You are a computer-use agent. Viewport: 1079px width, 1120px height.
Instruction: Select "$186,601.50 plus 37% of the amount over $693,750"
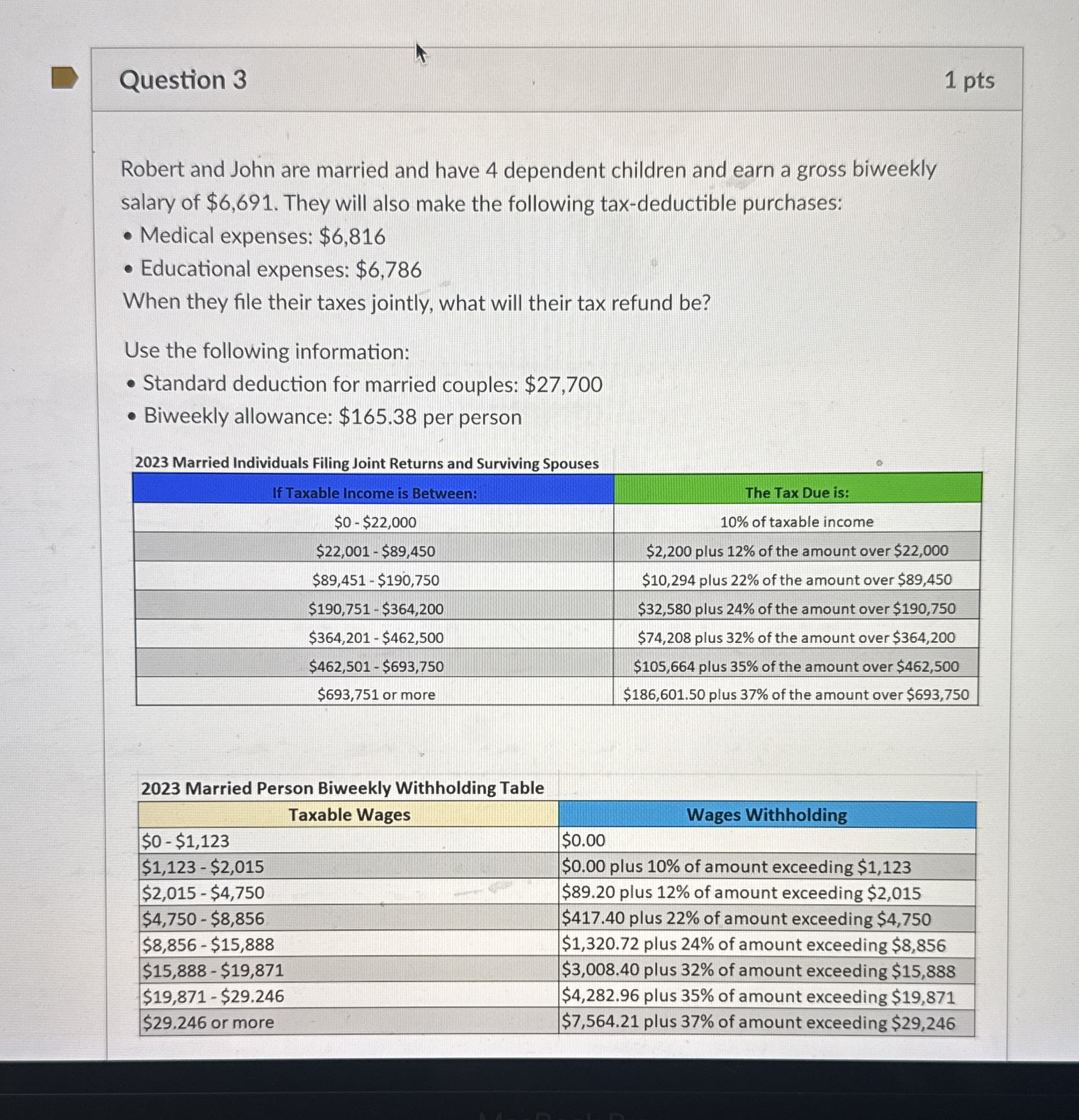point(796,691)
